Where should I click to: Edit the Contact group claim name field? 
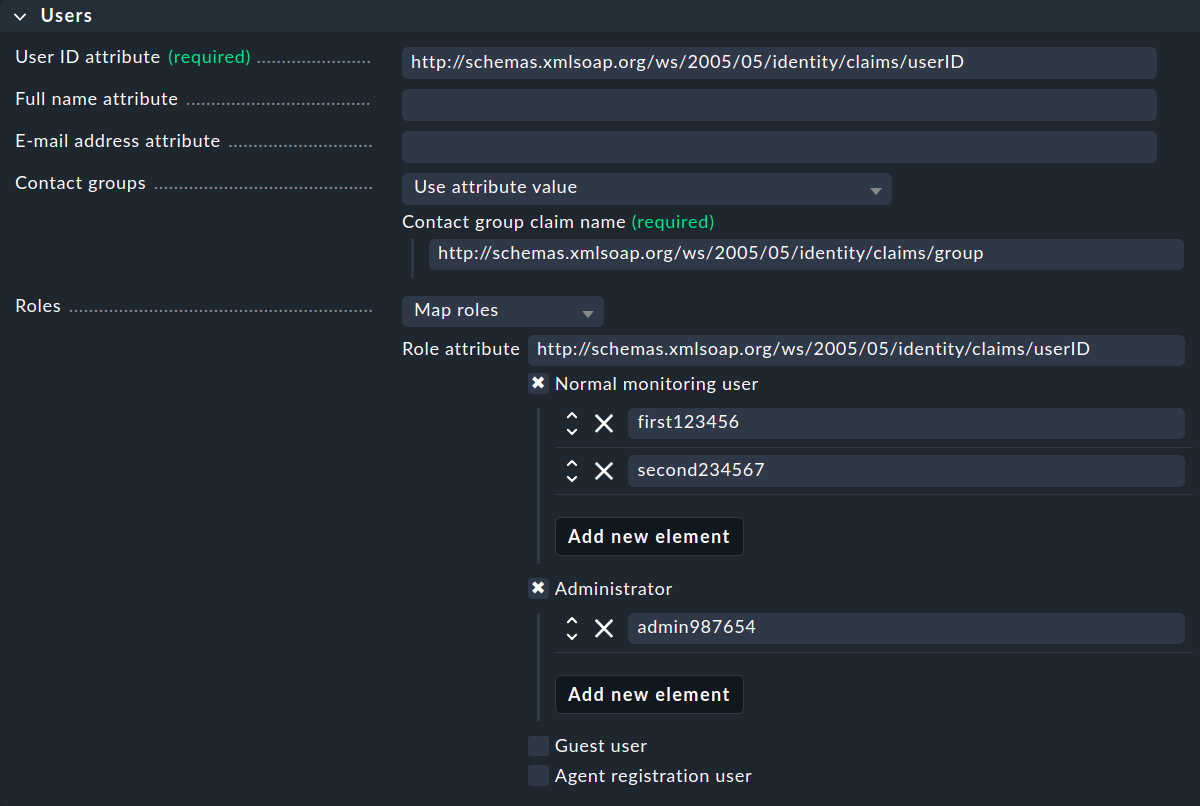(x=805, y=254)
